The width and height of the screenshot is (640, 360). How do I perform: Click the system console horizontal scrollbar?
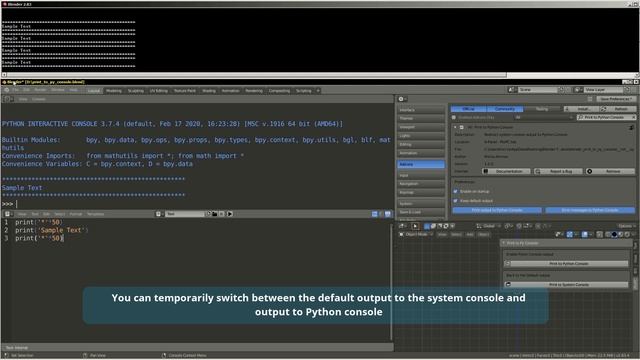pos(256,75)
